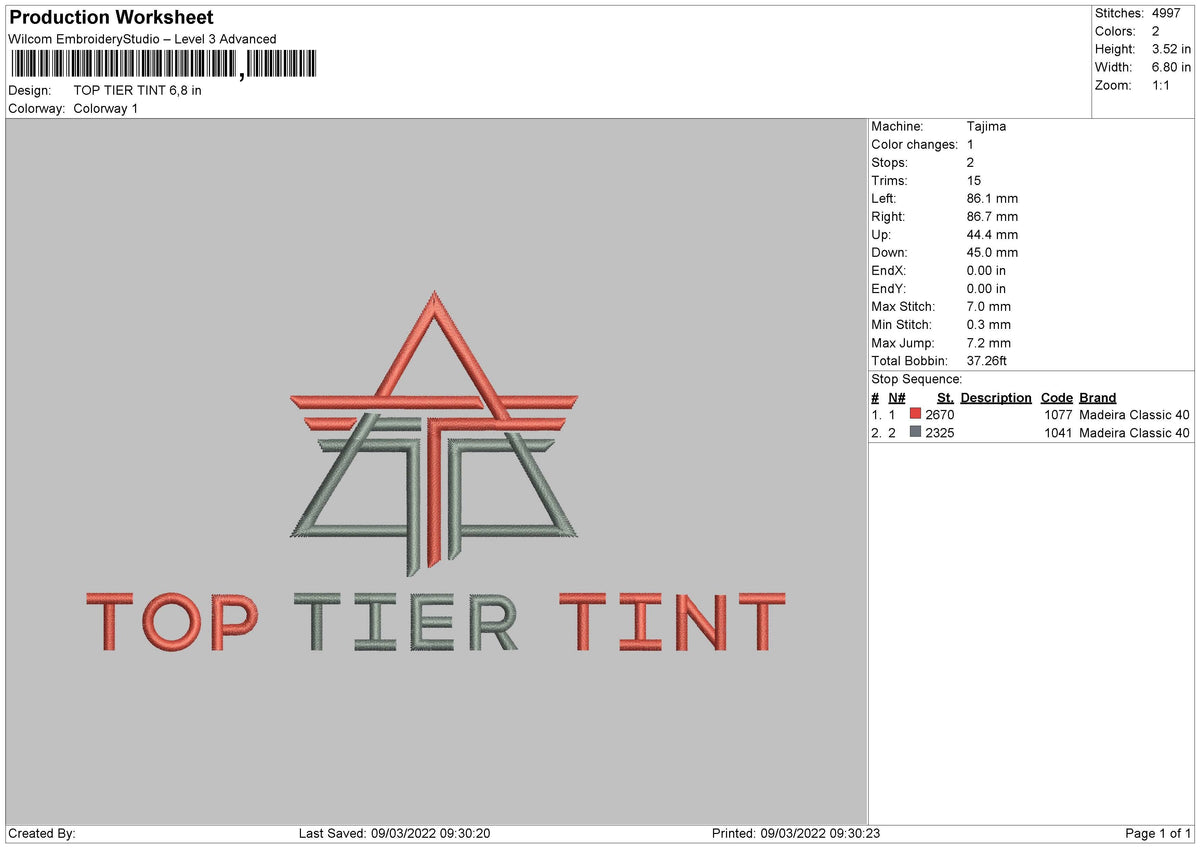Click the Left value 86.1 mm
1200x848 pixels.
[992, 198]
